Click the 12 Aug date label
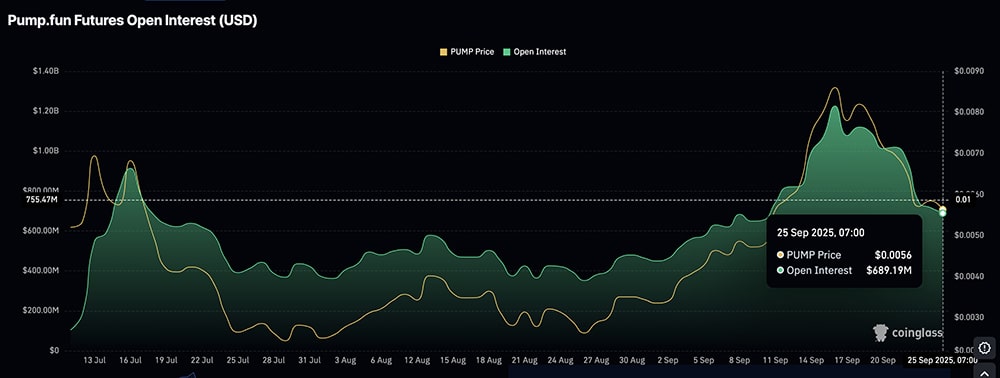The image size is (1000, 378). (x=417, y=361)
